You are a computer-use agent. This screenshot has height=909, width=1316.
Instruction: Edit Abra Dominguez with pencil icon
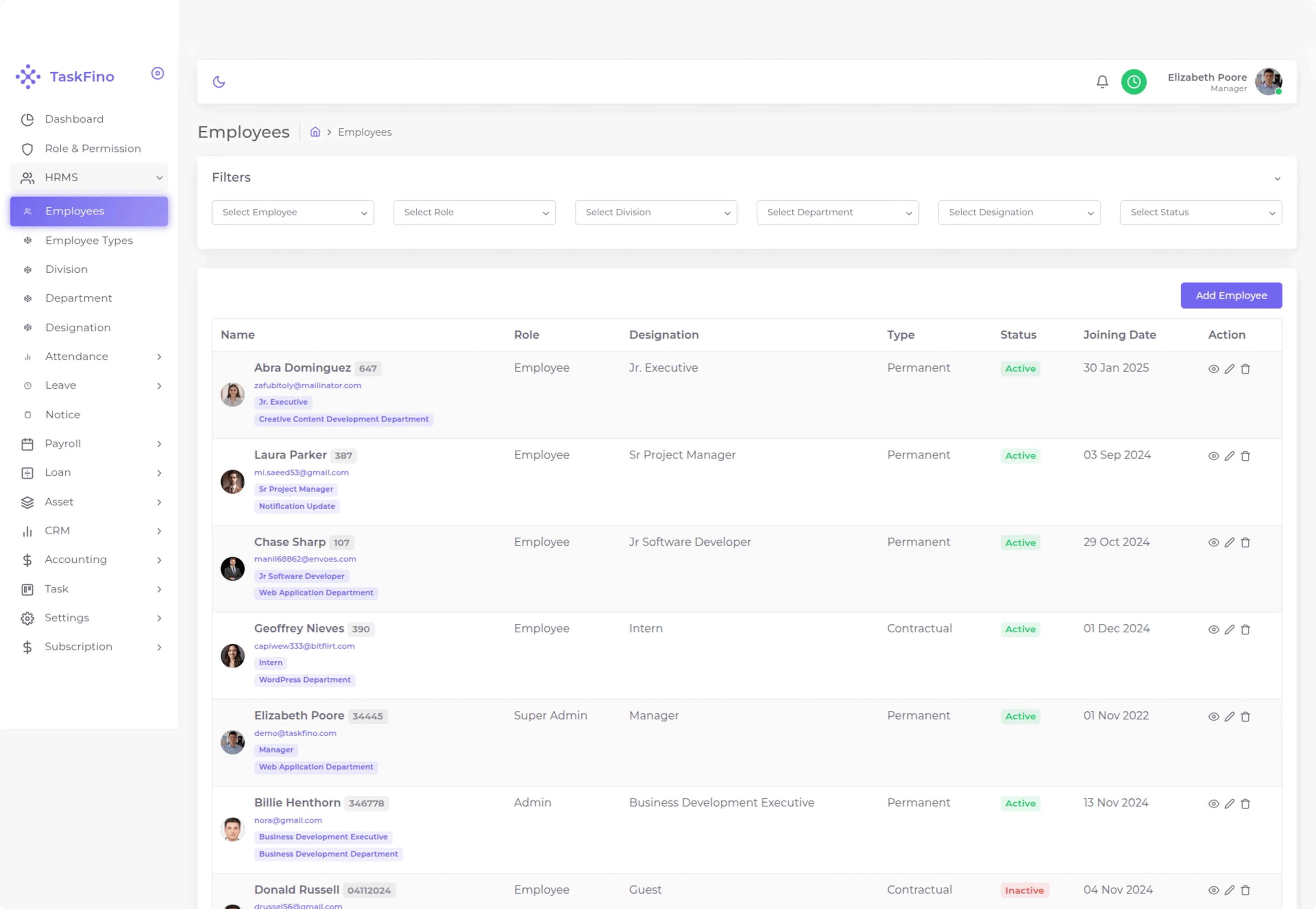pos(1230,369)
